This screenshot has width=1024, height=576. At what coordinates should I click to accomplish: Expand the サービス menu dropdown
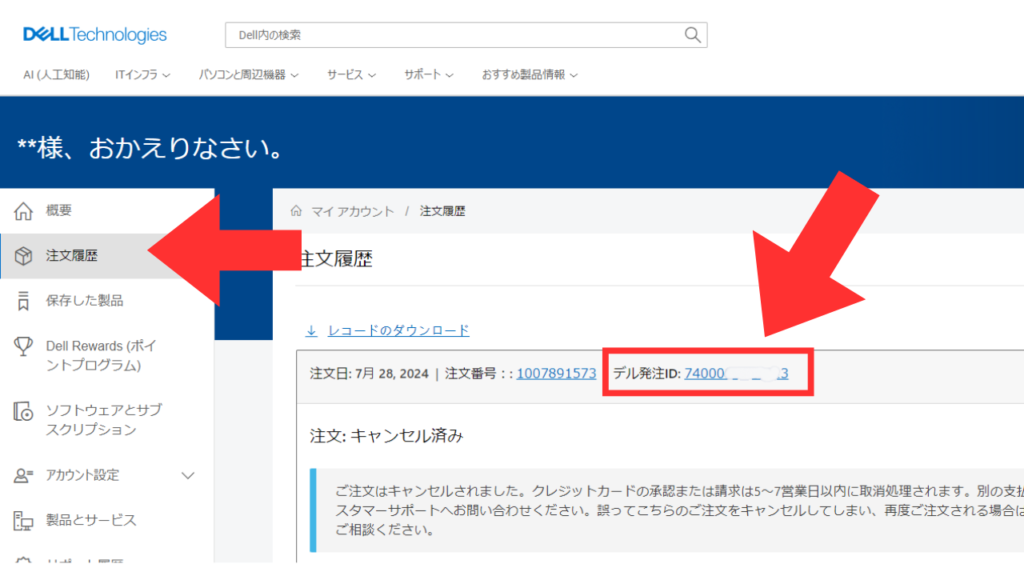click(351, 74)
